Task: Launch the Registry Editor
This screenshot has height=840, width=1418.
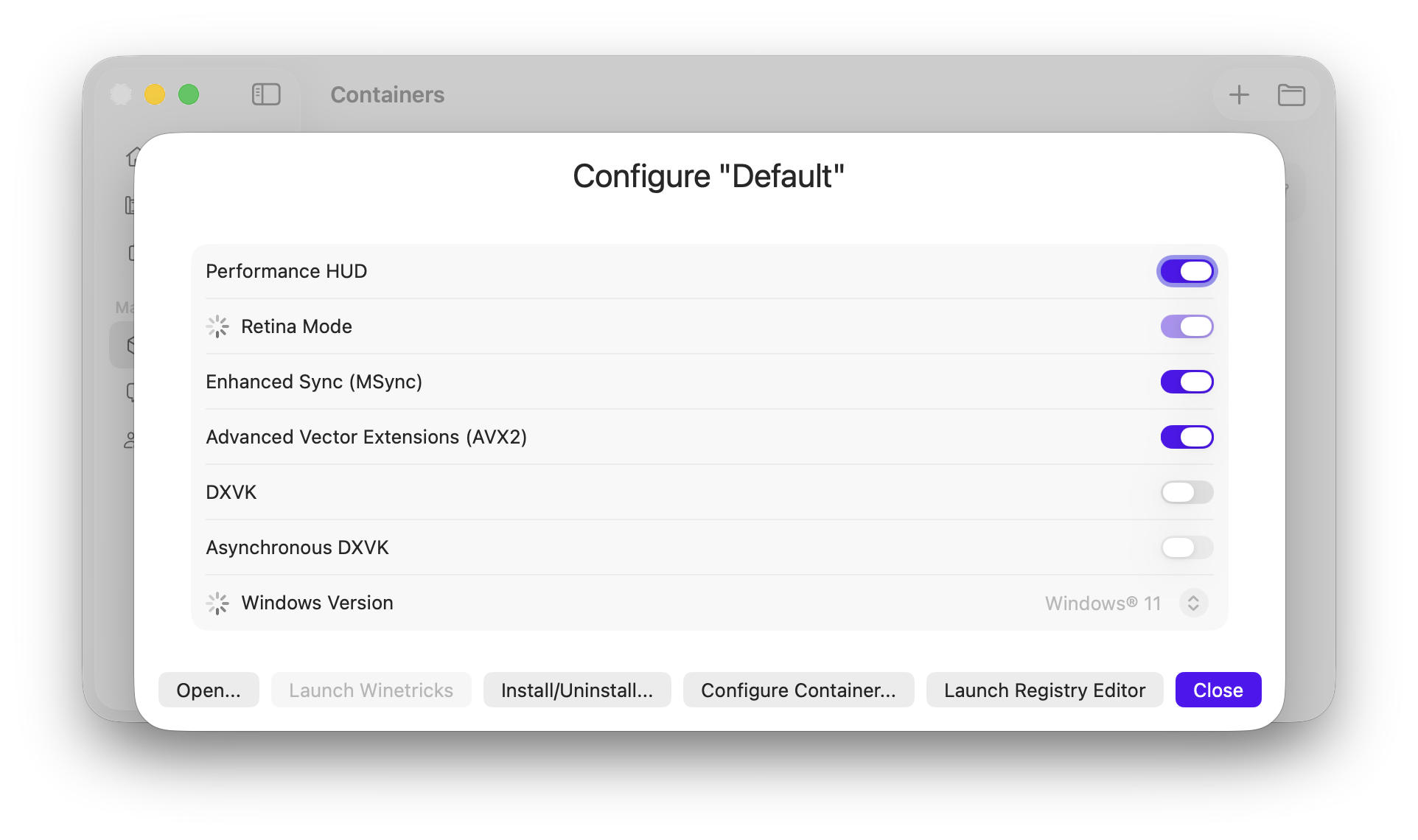Action: point(1044,690)
